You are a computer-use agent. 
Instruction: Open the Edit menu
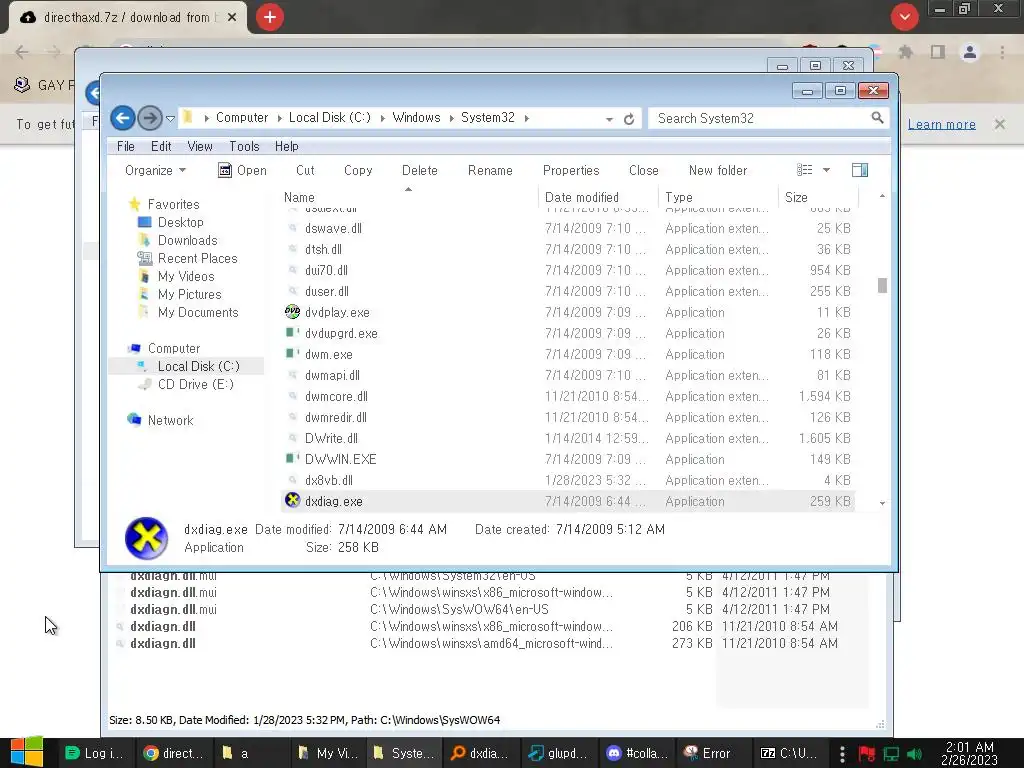click(x=161, y=146)
